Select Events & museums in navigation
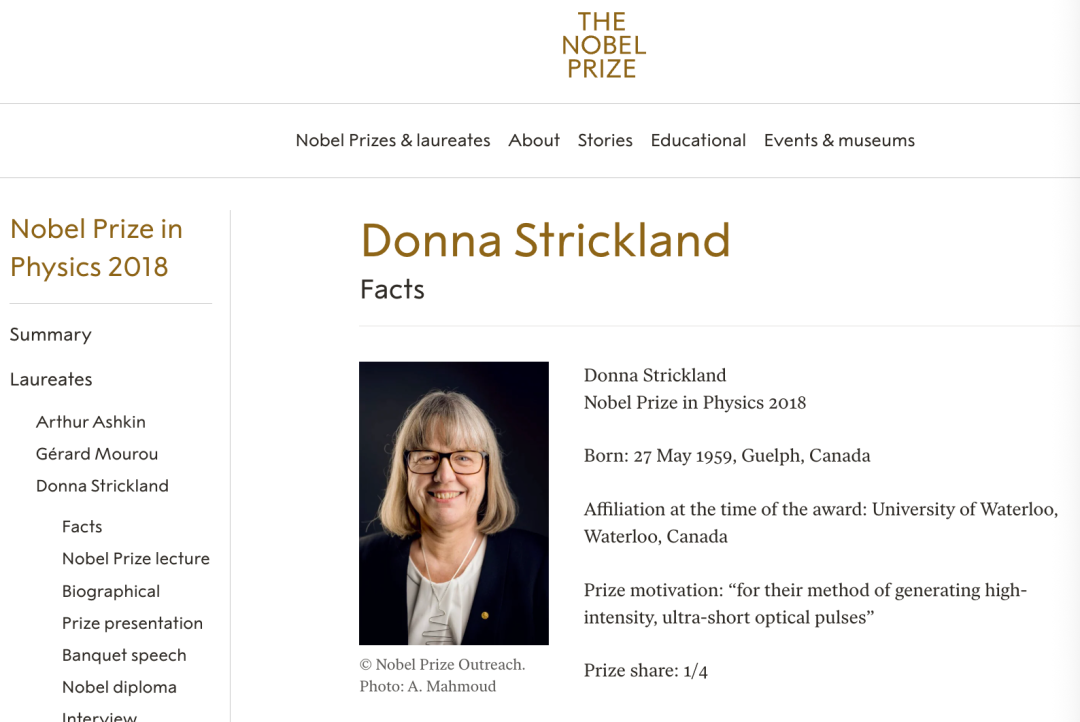The height and width of the screenshot is (722, 1080). 839,141
